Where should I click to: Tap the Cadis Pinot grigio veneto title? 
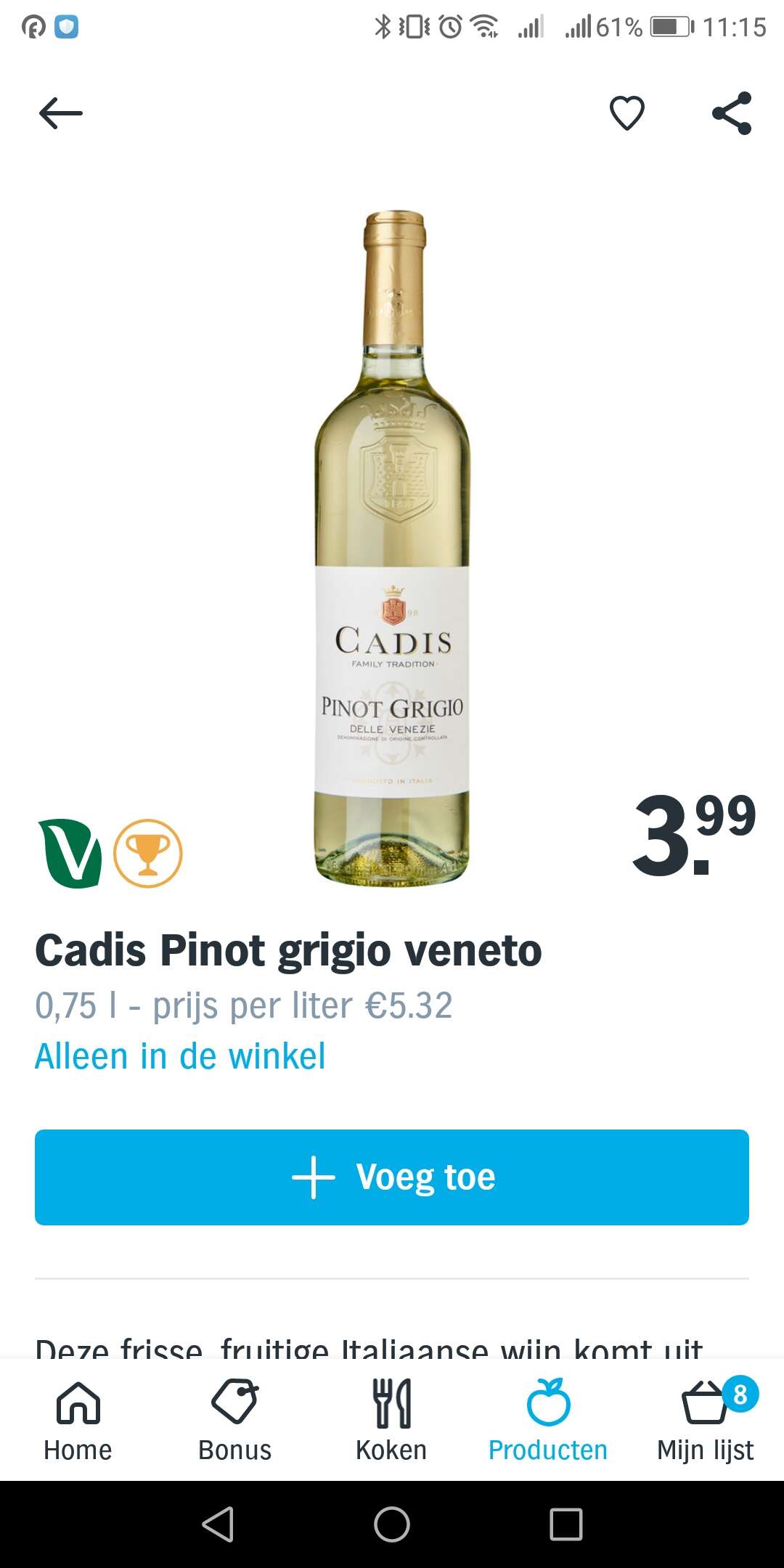(x=288, y=950)
